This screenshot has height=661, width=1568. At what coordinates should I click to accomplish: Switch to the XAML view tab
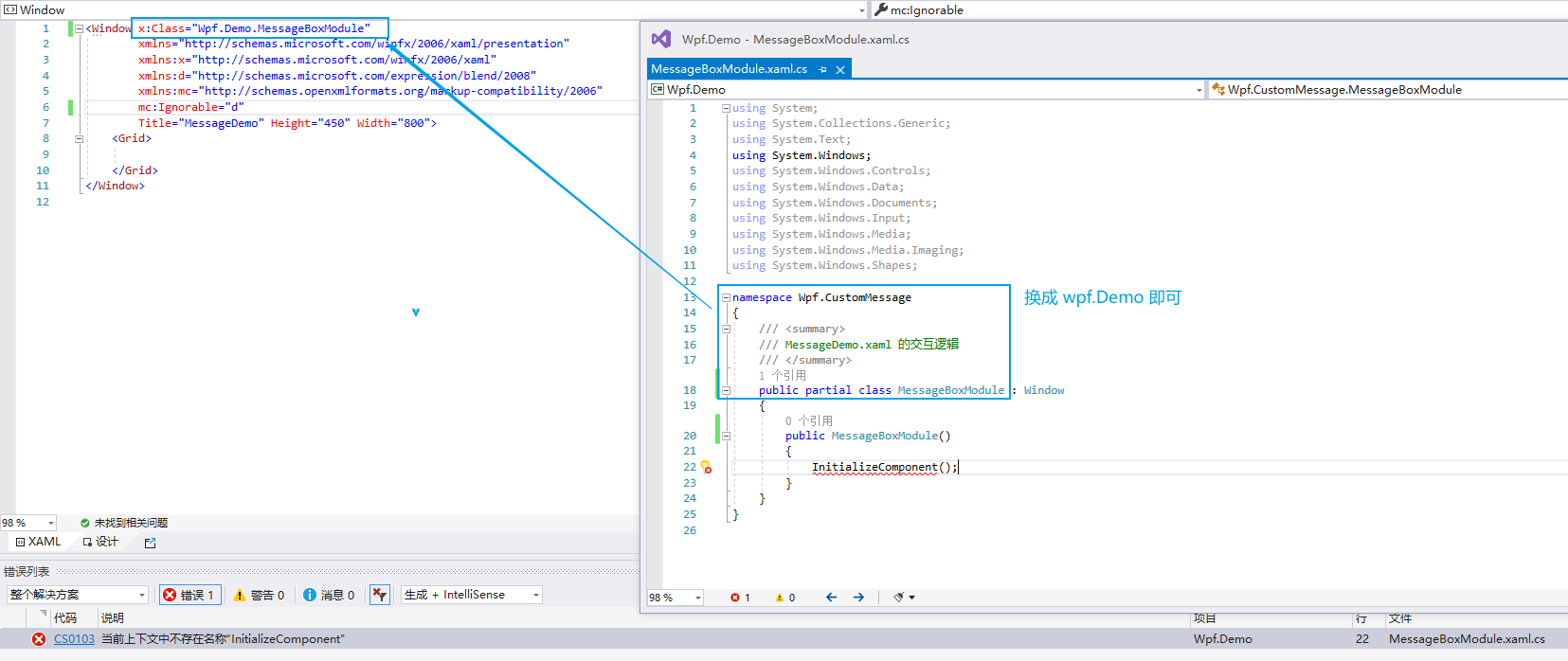click(x=38, y=542)
